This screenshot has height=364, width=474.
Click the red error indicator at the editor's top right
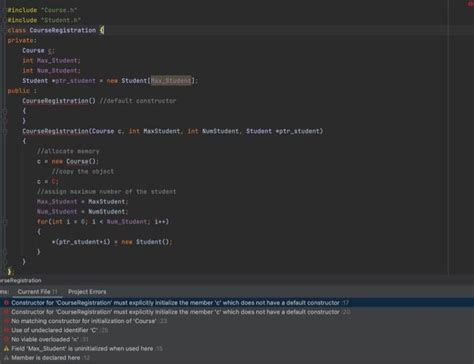coord(470,4)
